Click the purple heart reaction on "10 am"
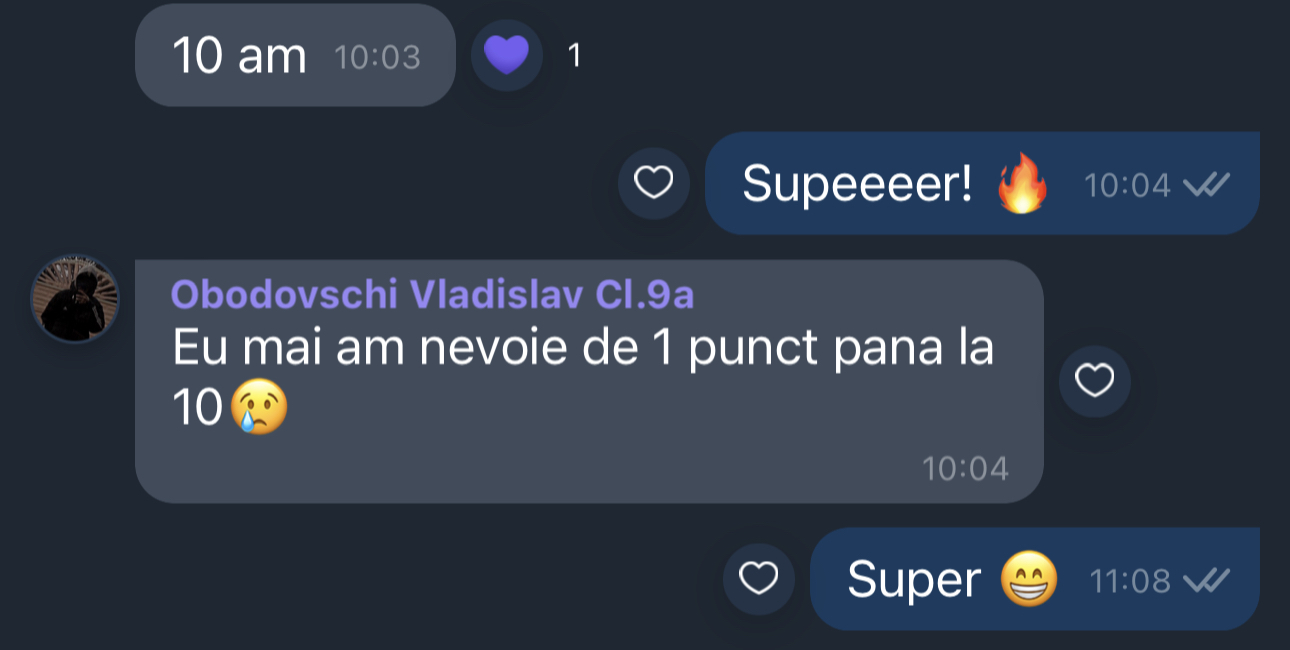Viewport: 1290px width, 650px height. [506, 55]
